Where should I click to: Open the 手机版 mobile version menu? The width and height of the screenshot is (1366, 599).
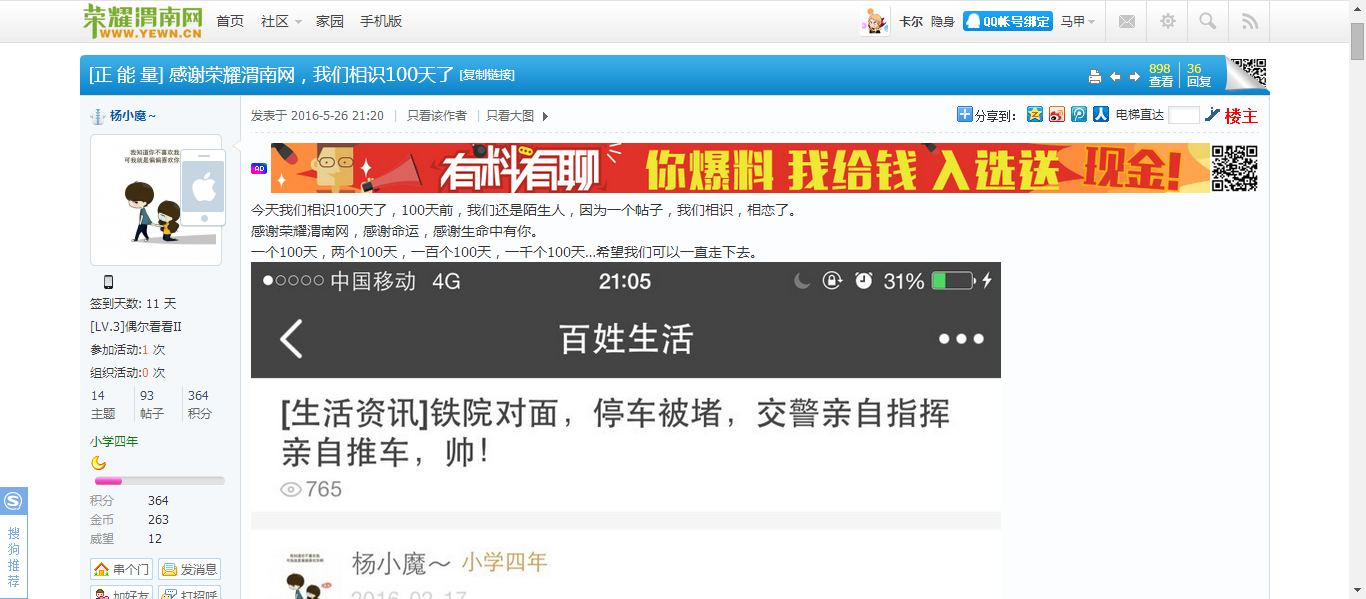click(x=381, y=21)
